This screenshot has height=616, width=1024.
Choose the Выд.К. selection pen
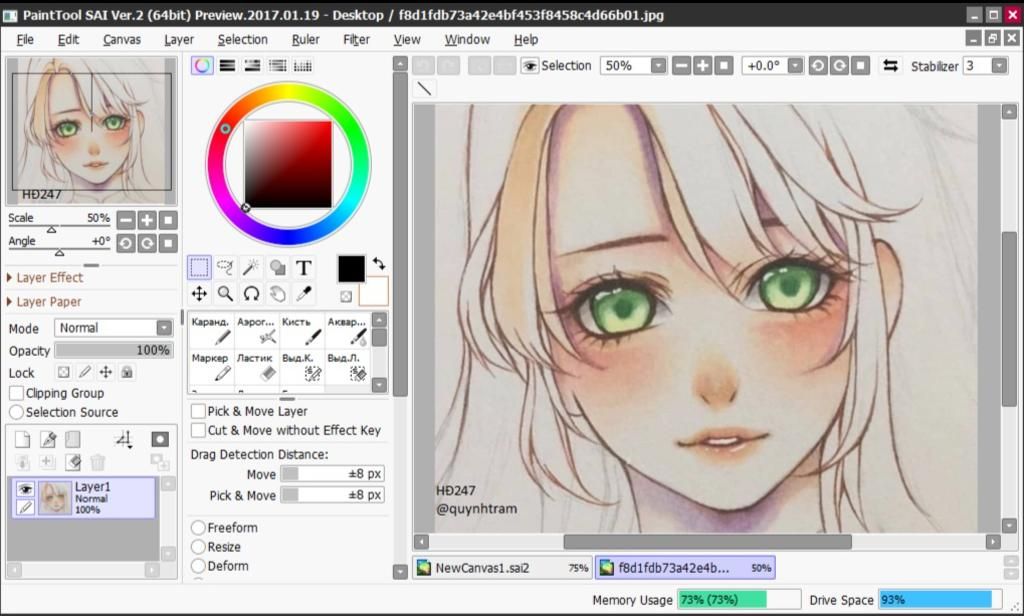coord(301,366)
